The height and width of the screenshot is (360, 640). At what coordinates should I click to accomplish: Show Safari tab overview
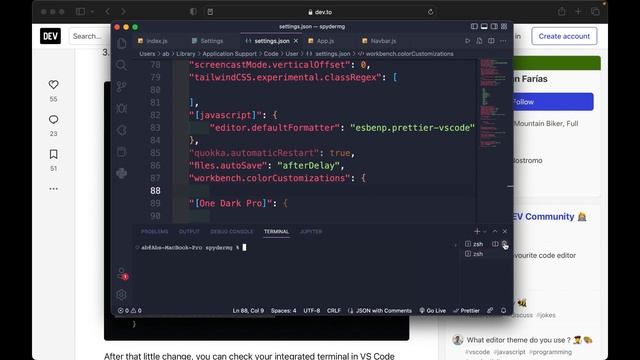pos(595,12)
